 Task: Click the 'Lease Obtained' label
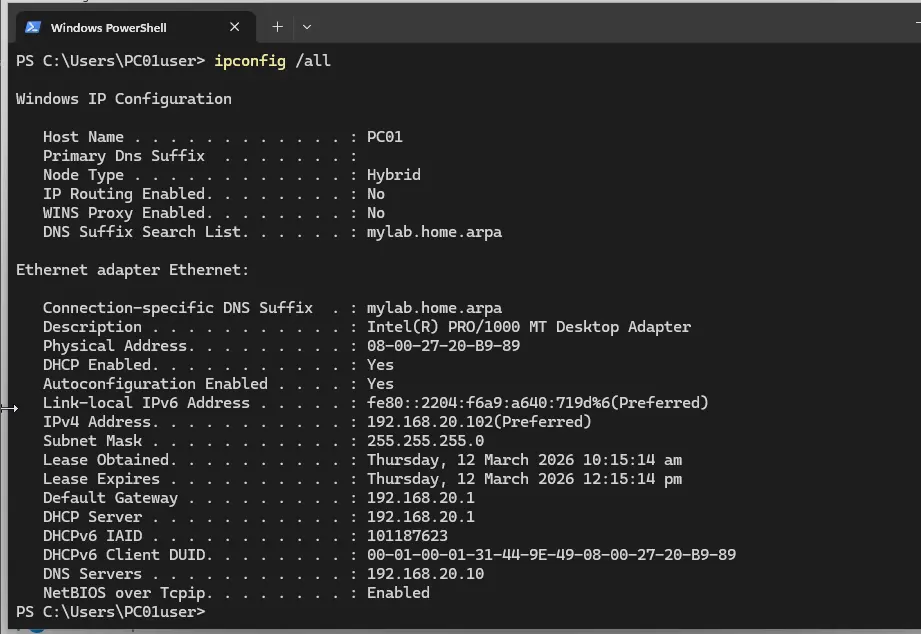[x=106, y=460]
